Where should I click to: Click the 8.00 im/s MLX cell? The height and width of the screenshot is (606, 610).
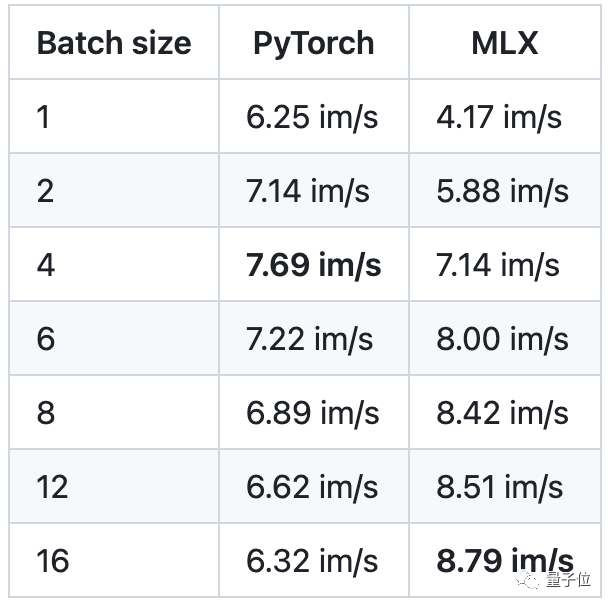tap(502, 339)
